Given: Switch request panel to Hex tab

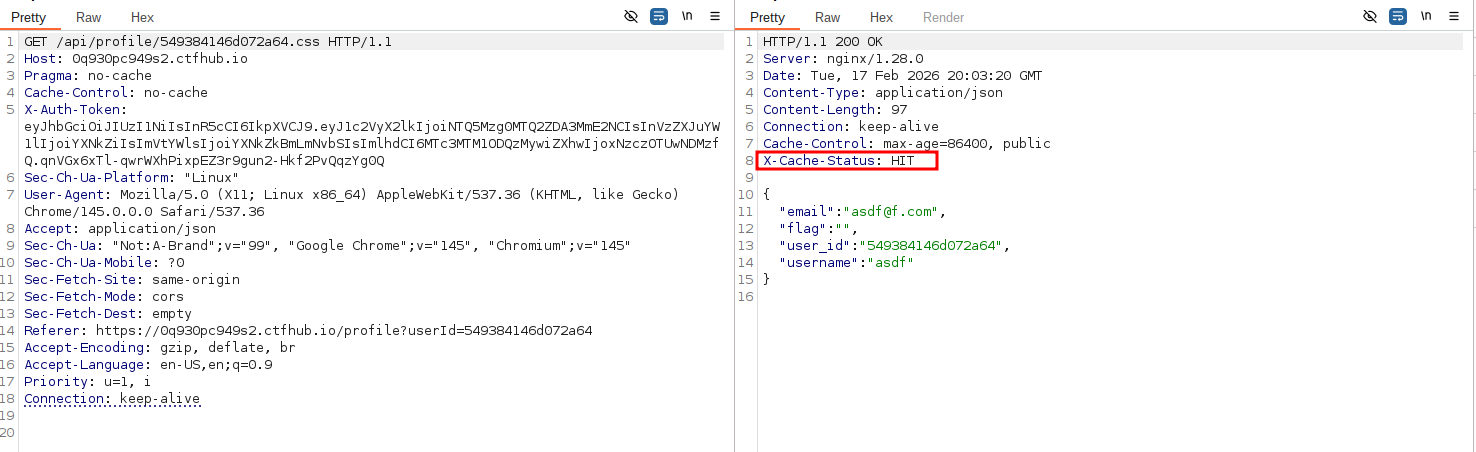Looking at the screenshot, I should coord(142,18).
